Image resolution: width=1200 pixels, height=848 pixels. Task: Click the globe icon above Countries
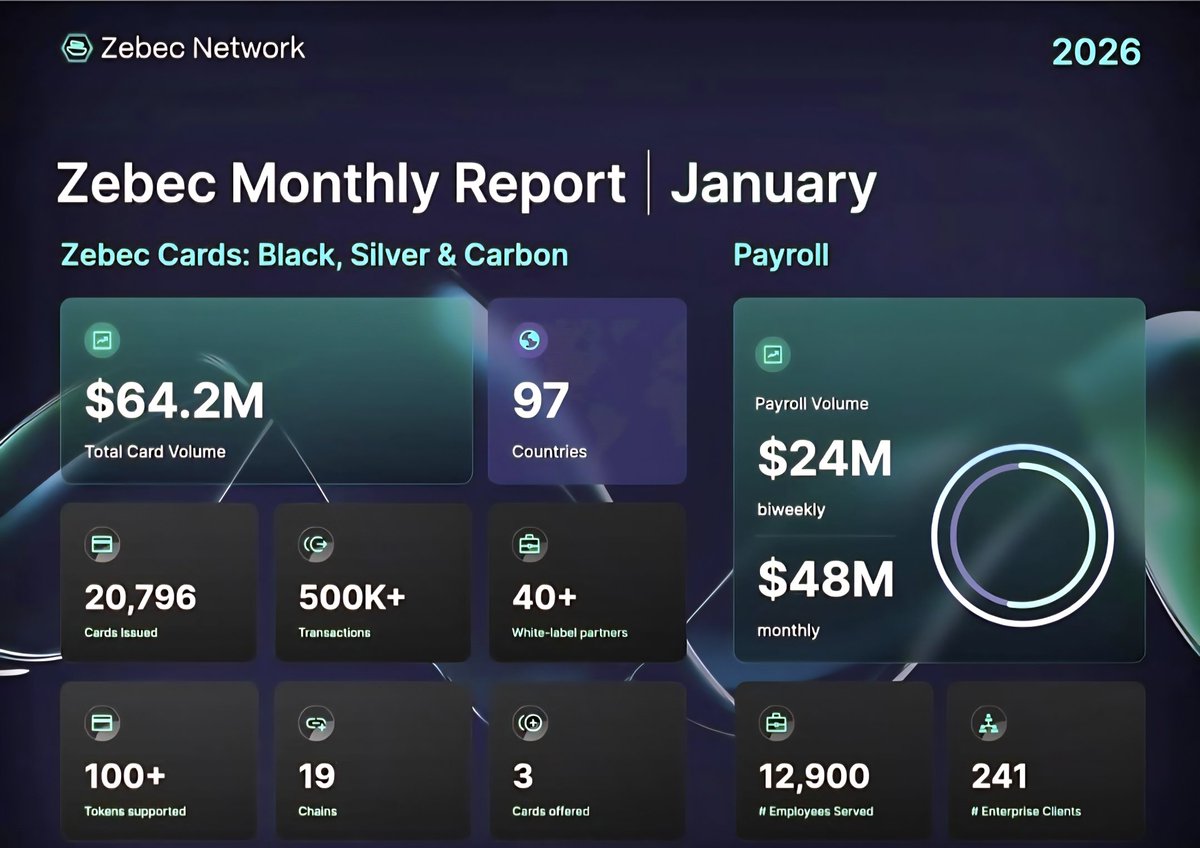click(529, 340)
